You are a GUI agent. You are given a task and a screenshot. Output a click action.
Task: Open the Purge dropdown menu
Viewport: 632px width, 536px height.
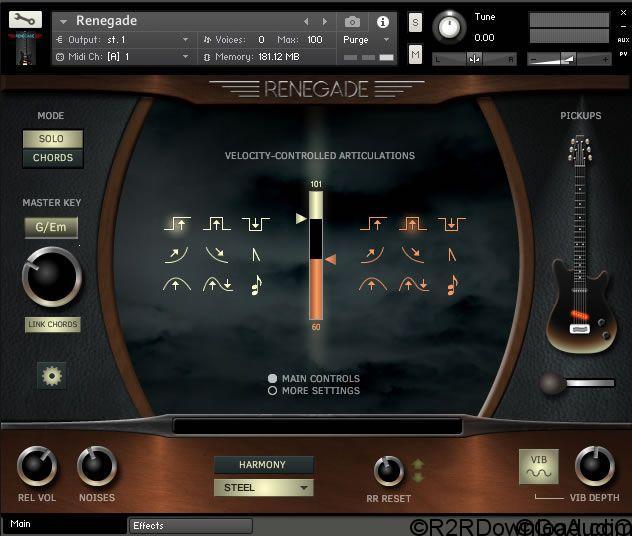pos(366,40)
